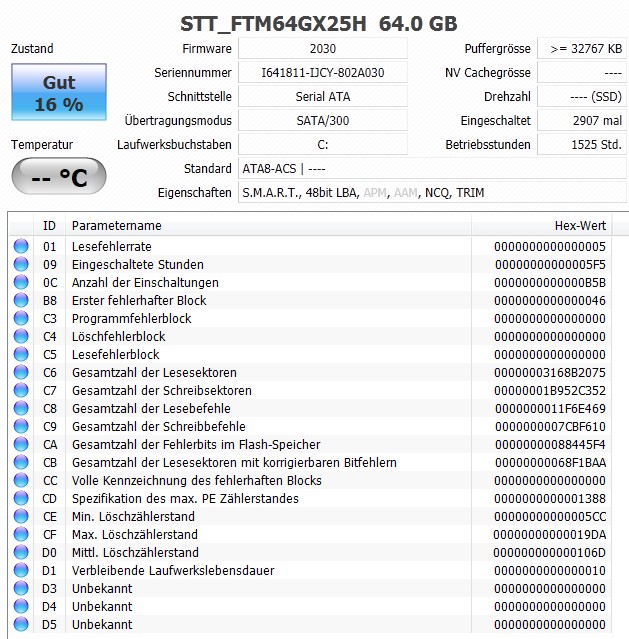Click the Schnittstelle field Serial ATA
The image size is (629, 639).
tap(322, 97)
